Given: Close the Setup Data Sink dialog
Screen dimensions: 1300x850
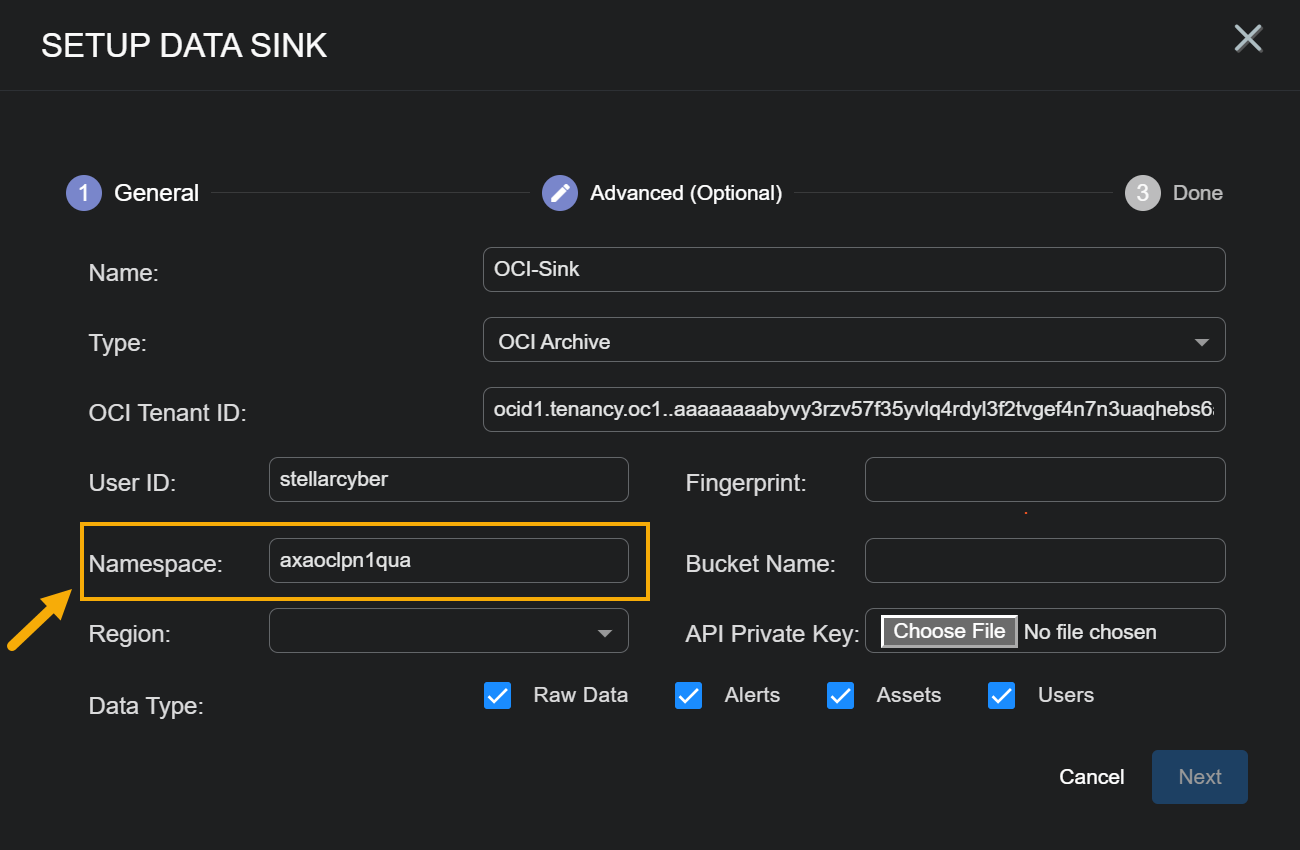Looking at the screenshot, I should [x=1248, y=39].
